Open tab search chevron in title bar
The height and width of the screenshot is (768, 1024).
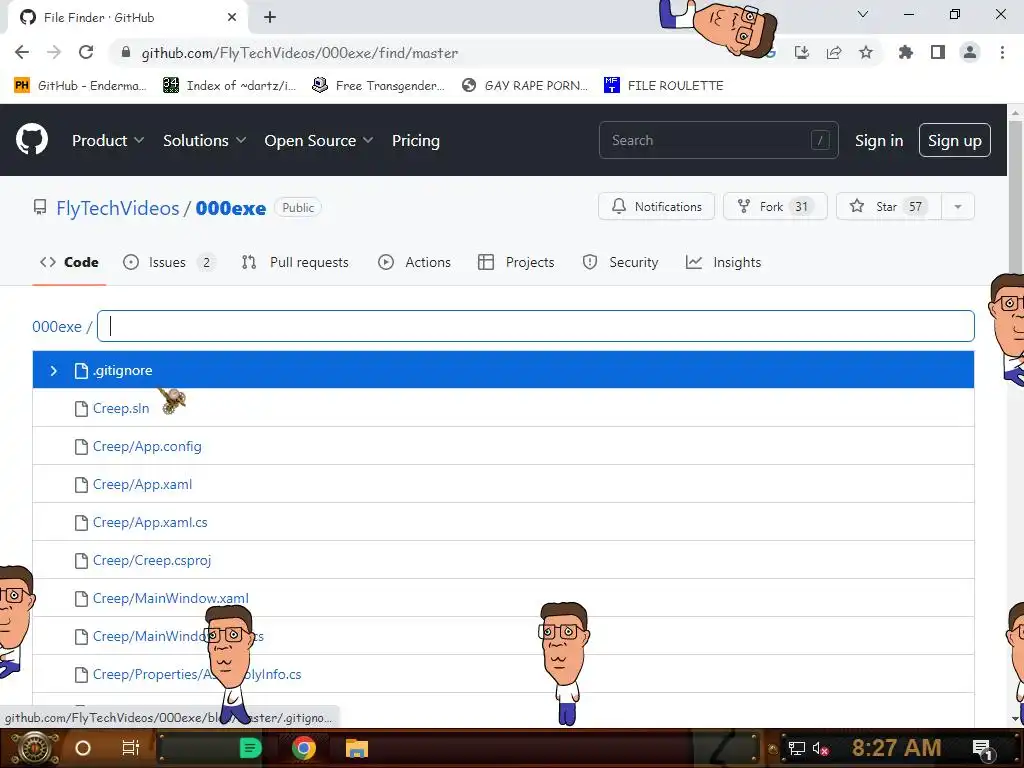863,14
